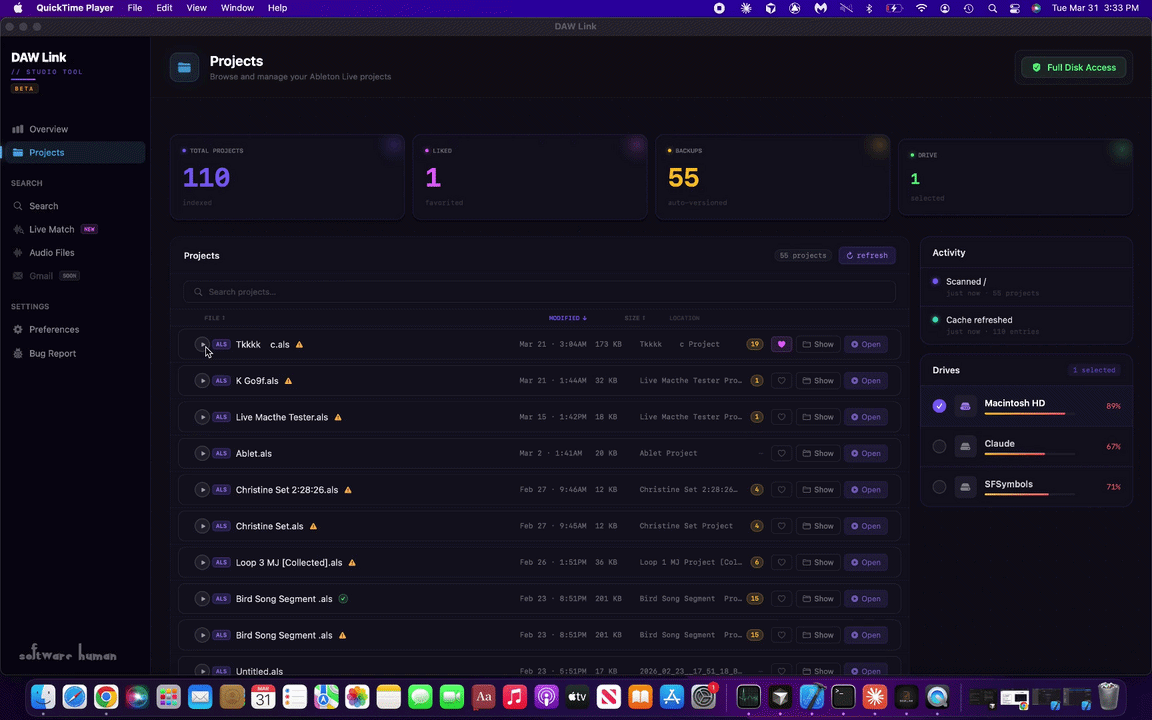This screenshot has width=1152, height=720.
Task: Click the Search projects input field
Action: (x=540, y=291)
